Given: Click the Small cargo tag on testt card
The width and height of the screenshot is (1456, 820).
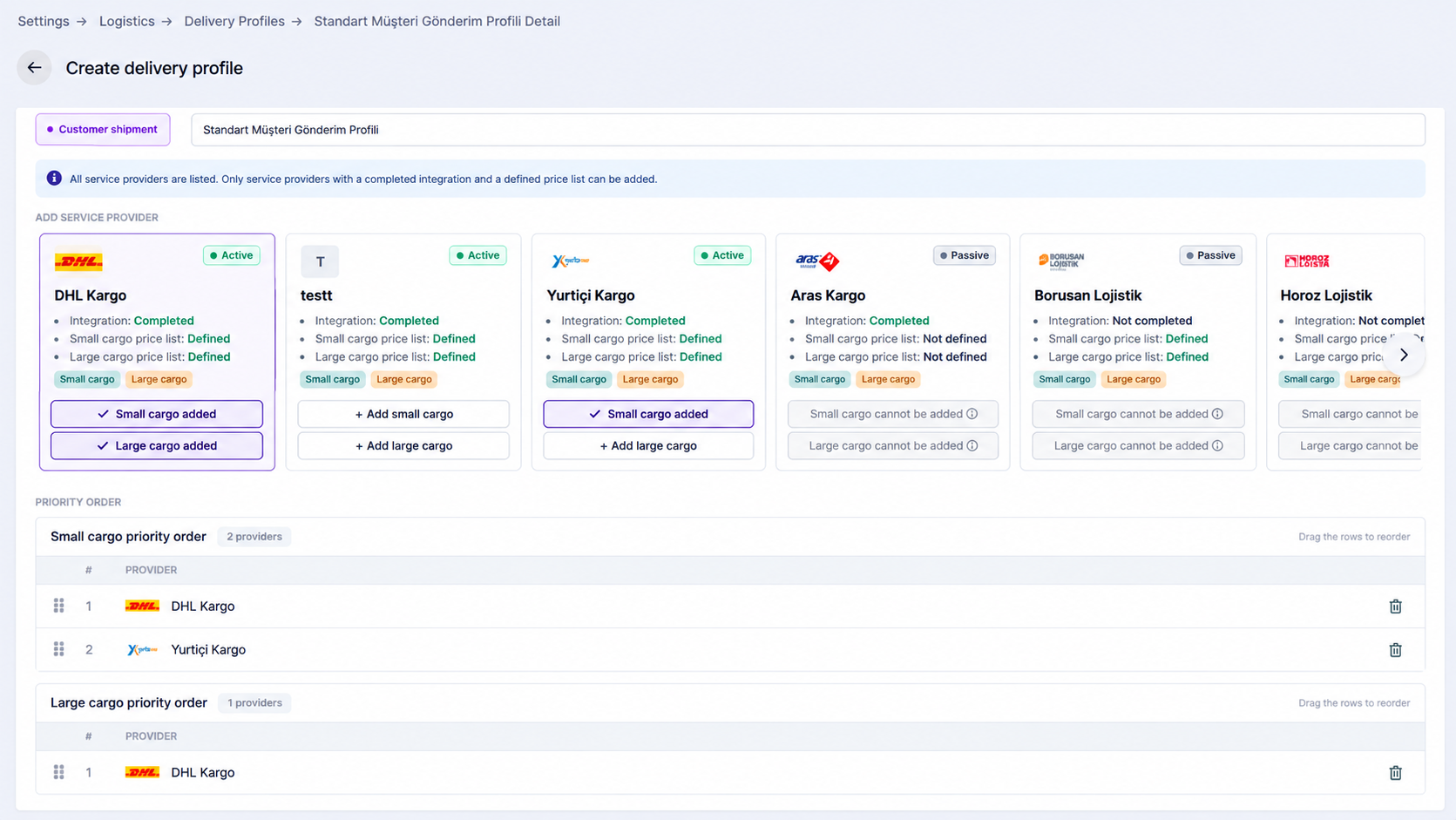Looking at the screenshot, I should tap(332, 379).
